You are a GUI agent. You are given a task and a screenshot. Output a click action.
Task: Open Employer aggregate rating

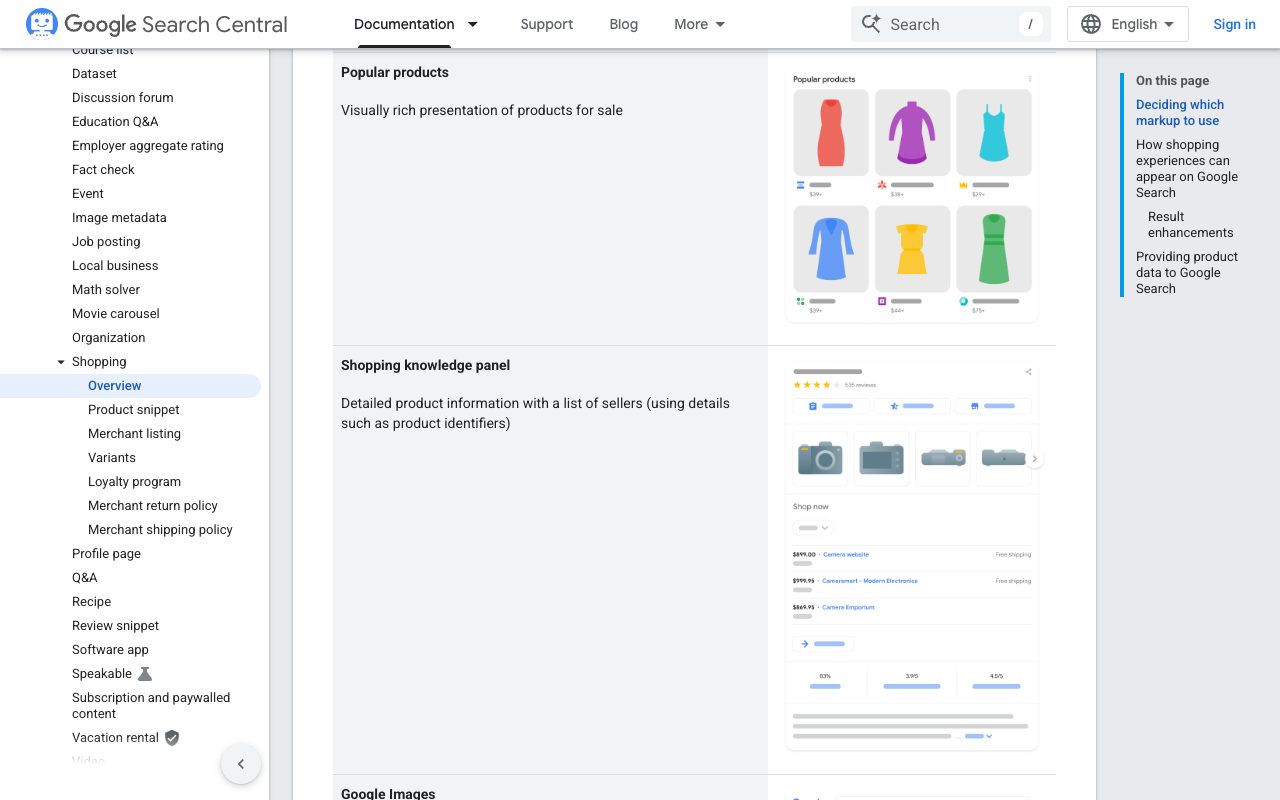point(148,146)
